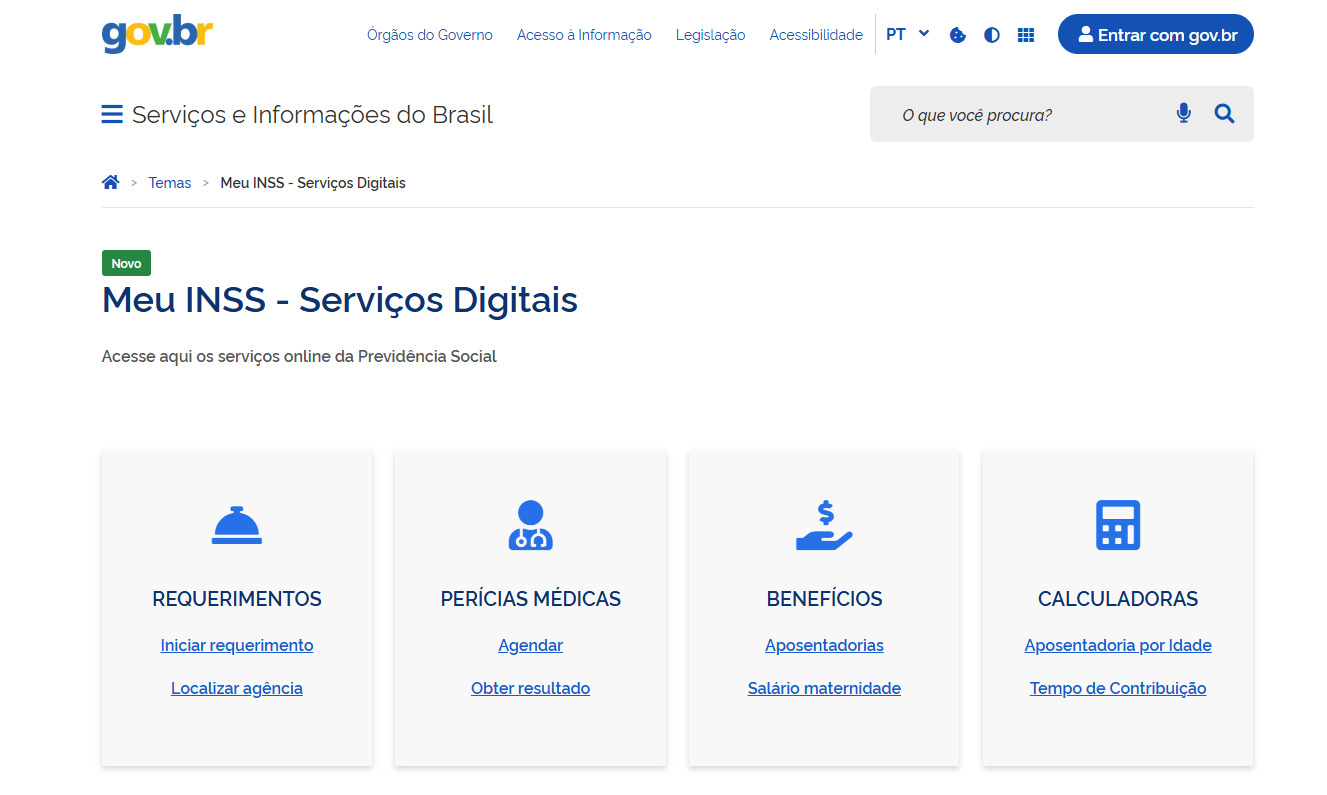Go to home via breadcrumb house icon
Image resolution: width=1327 pixels, height=795 pixels.
[110, 182]
